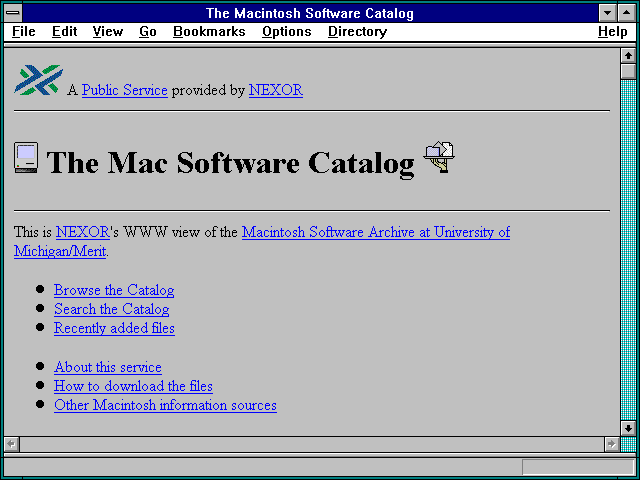Open the Browse the Catalog link
Image resolution: width=640 pixels, height=480 pixels.
[114, 290]
